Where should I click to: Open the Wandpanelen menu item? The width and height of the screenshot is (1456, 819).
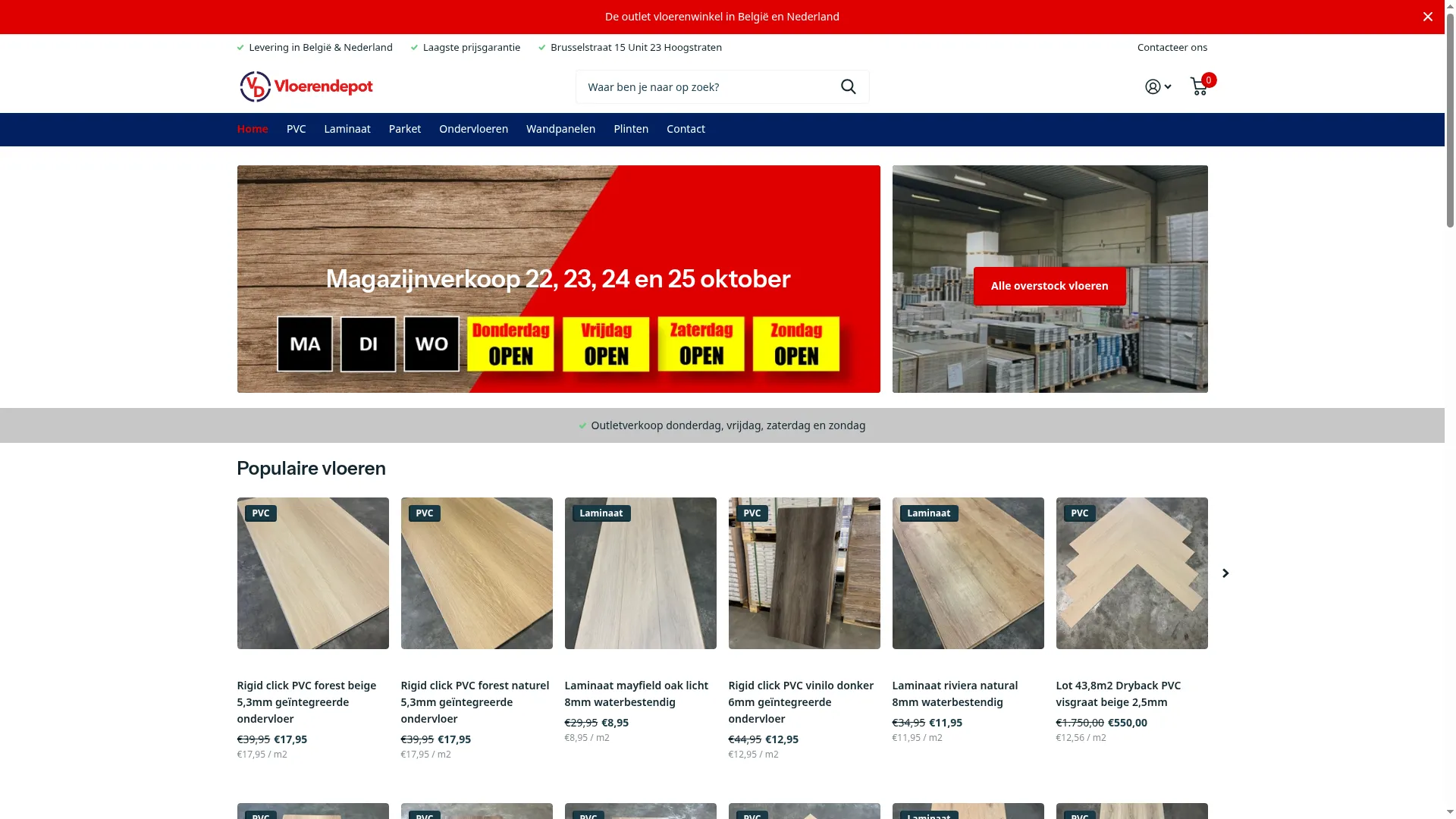(560, 129)
